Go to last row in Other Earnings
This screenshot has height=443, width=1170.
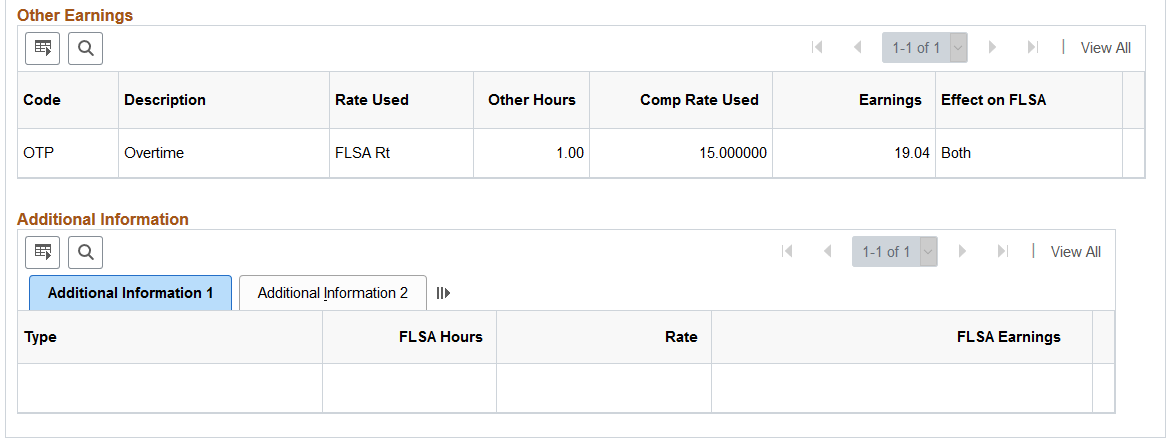(x=1033, y=48)
